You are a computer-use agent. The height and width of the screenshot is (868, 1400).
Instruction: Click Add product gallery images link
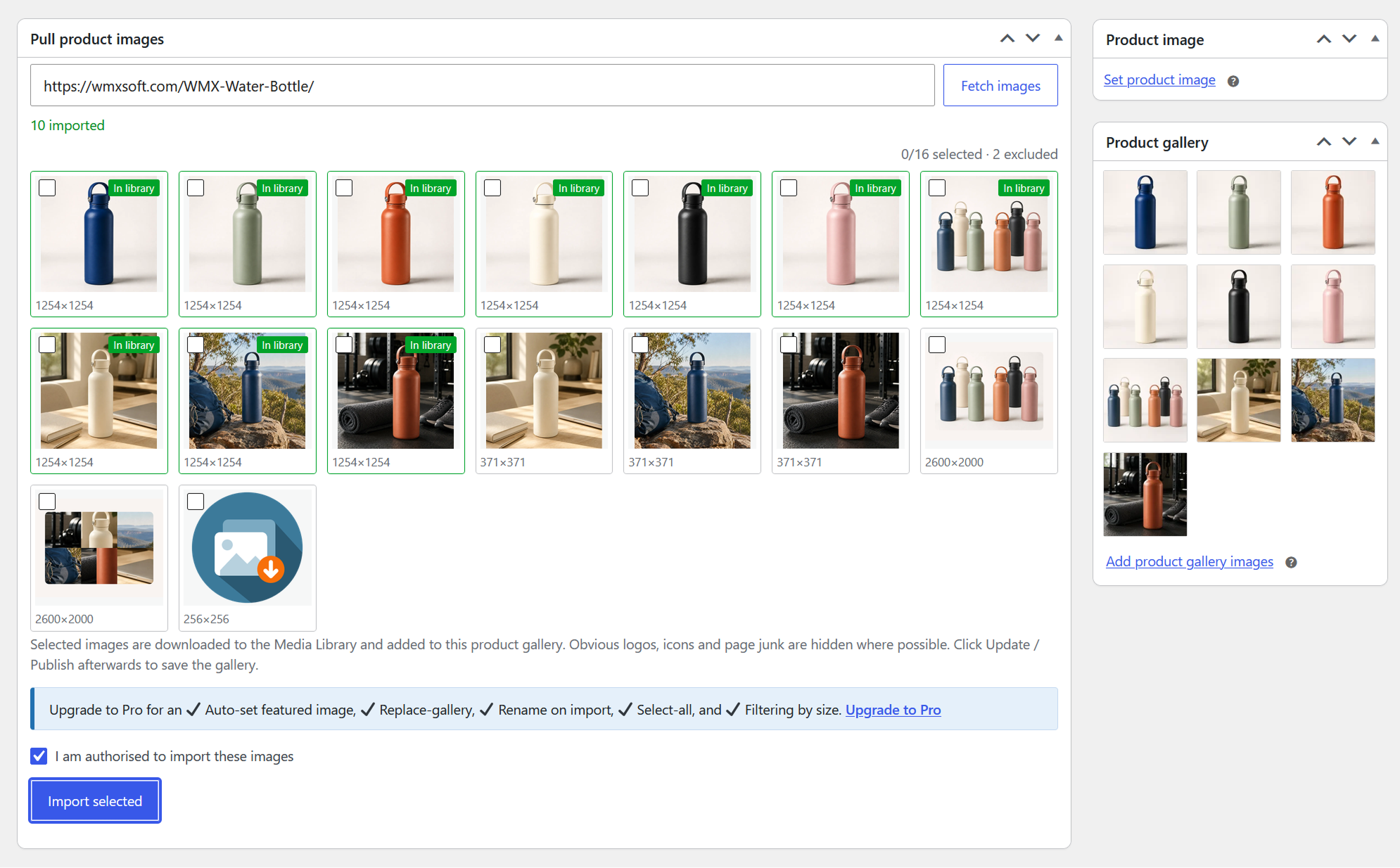[1190, 561]
